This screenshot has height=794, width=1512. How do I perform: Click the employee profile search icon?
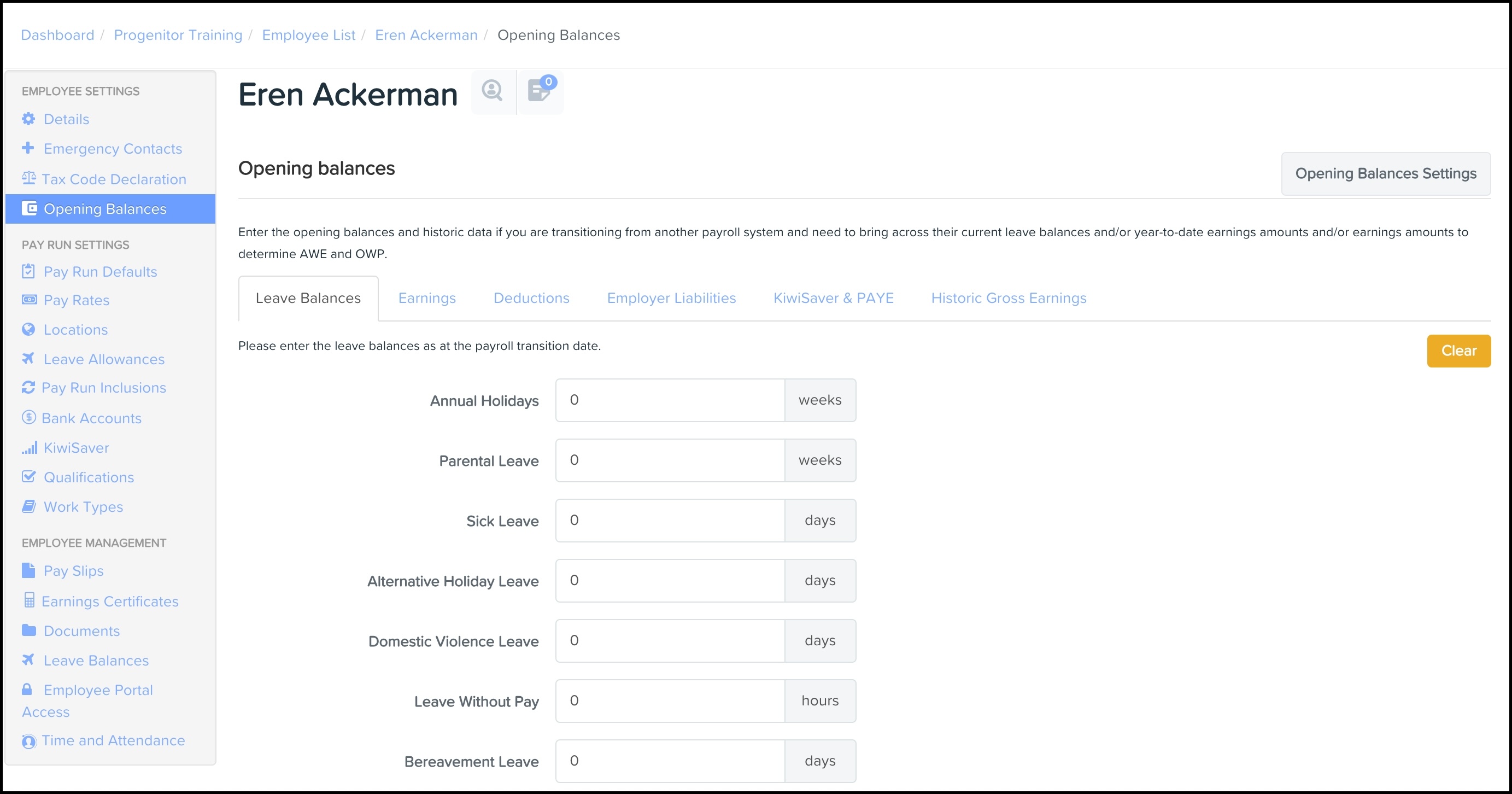click(x=492, y=91)
